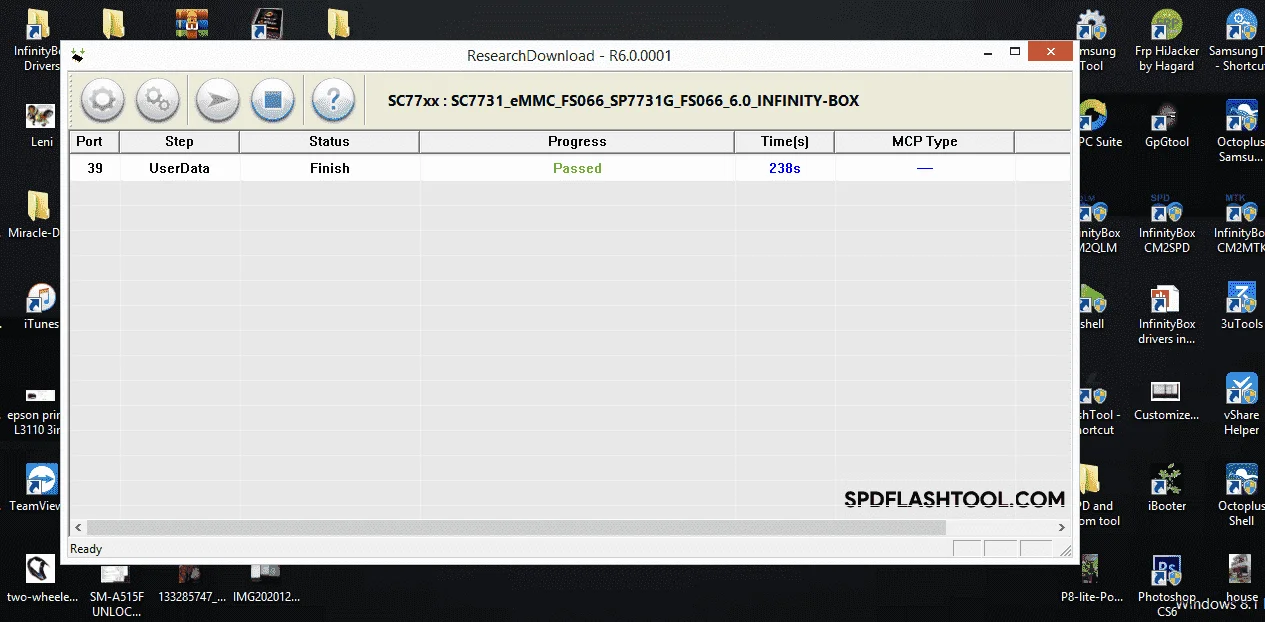Click the Step column header
Viewport: 1265px width, 622px height.
[179, 141]
